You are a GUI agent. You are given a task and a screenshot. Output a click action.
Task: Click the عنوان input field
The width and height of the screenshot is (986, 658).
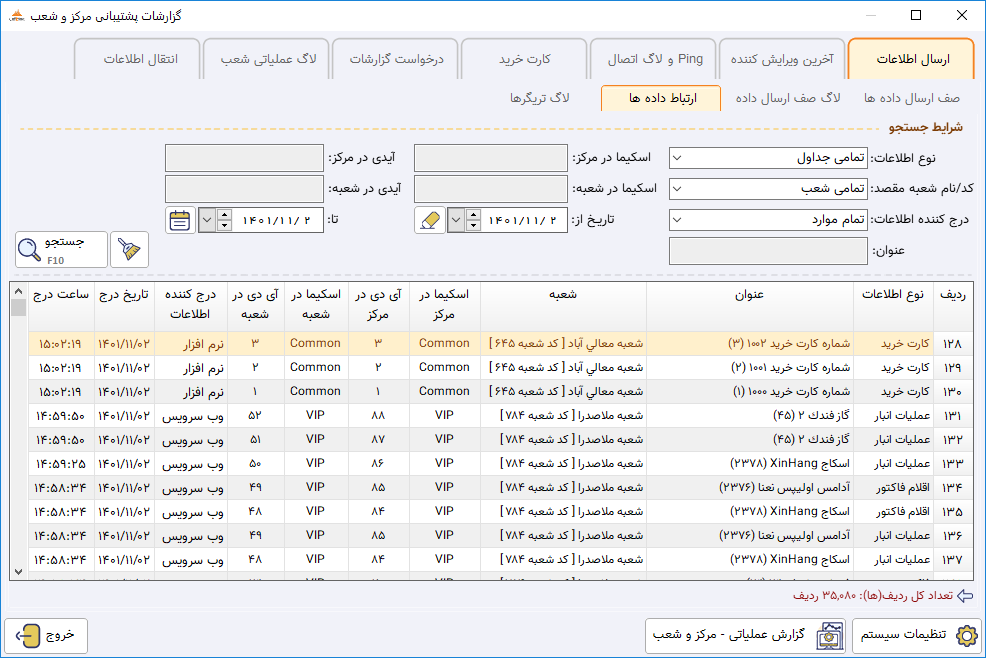point(768,251)
